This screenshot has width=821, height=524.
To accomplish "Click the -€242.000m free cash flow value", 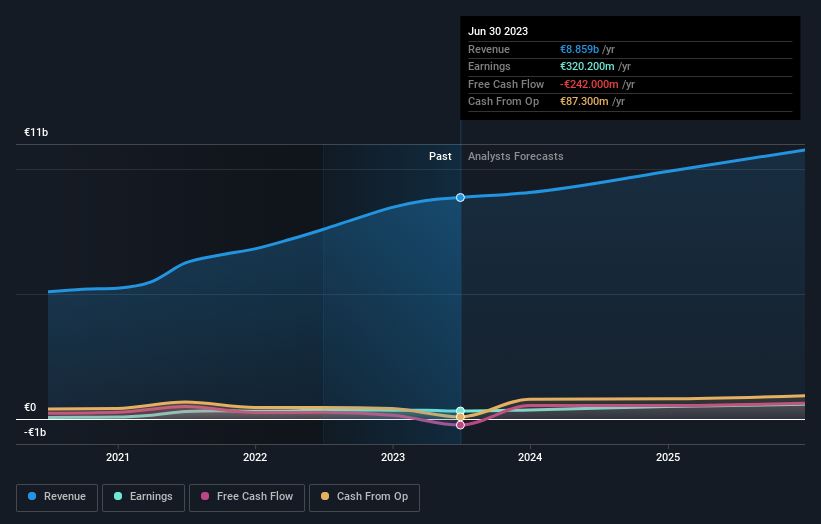I will point(589,84).
